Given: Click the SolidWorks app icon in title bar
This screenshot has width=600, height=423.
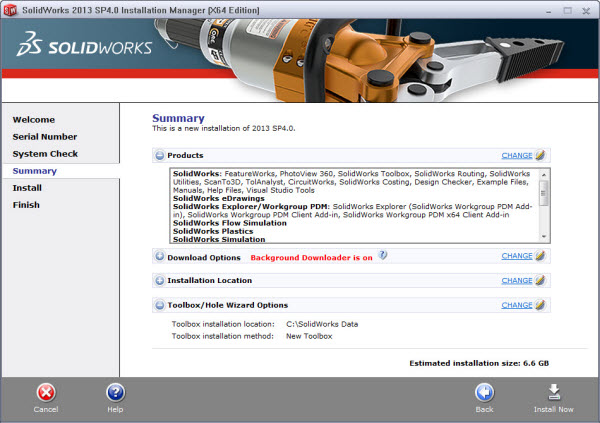Looking at the screenshot, I should pos(11,10).
